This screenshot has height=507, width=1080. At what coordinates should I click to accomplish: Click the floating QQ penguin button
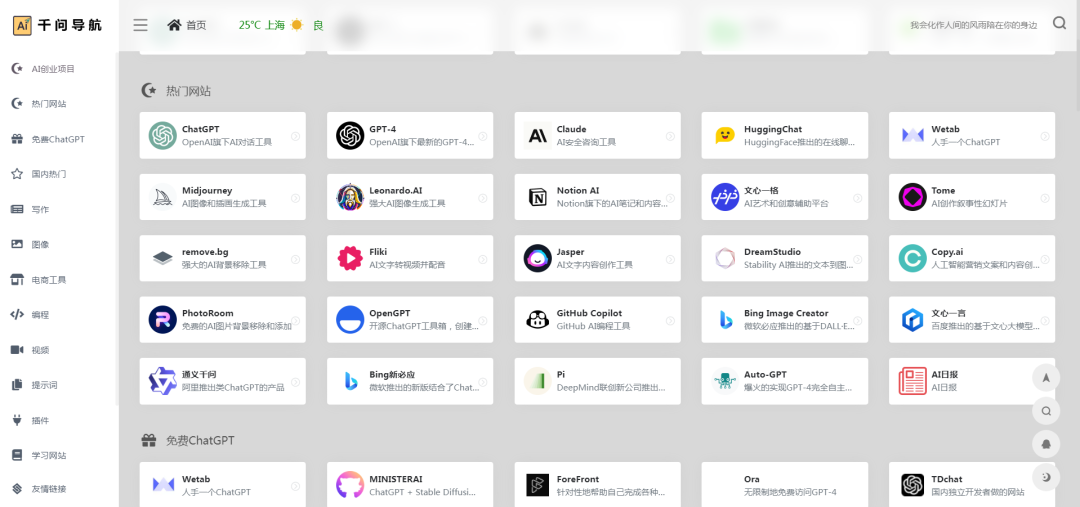1046,444
